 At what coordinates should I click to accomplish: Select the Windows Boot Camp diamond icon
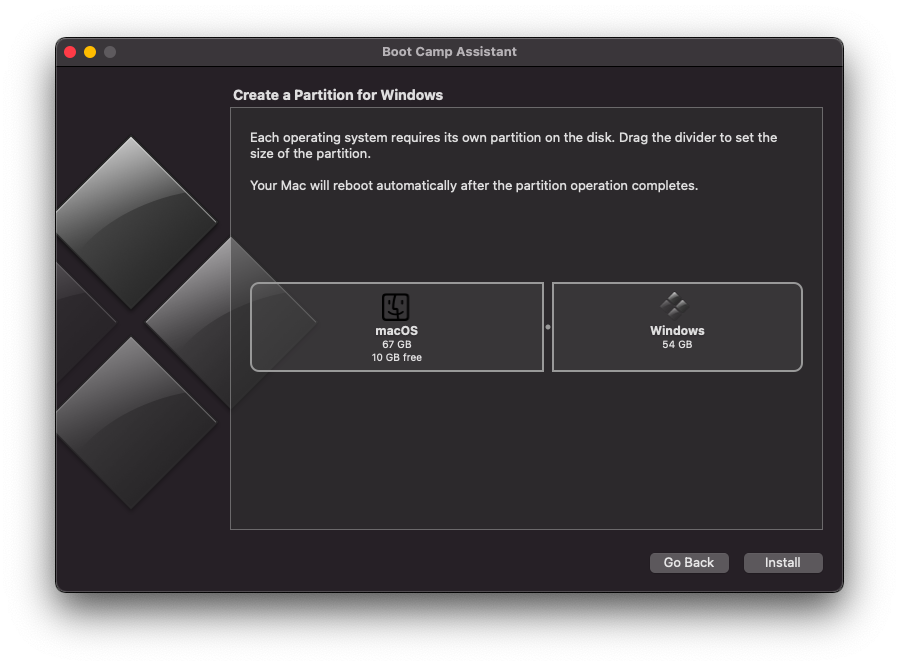674,305
